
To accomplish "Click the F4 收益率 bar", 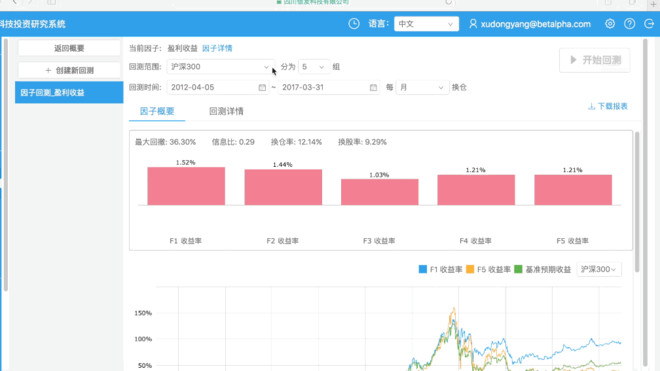I will (476, 190).
